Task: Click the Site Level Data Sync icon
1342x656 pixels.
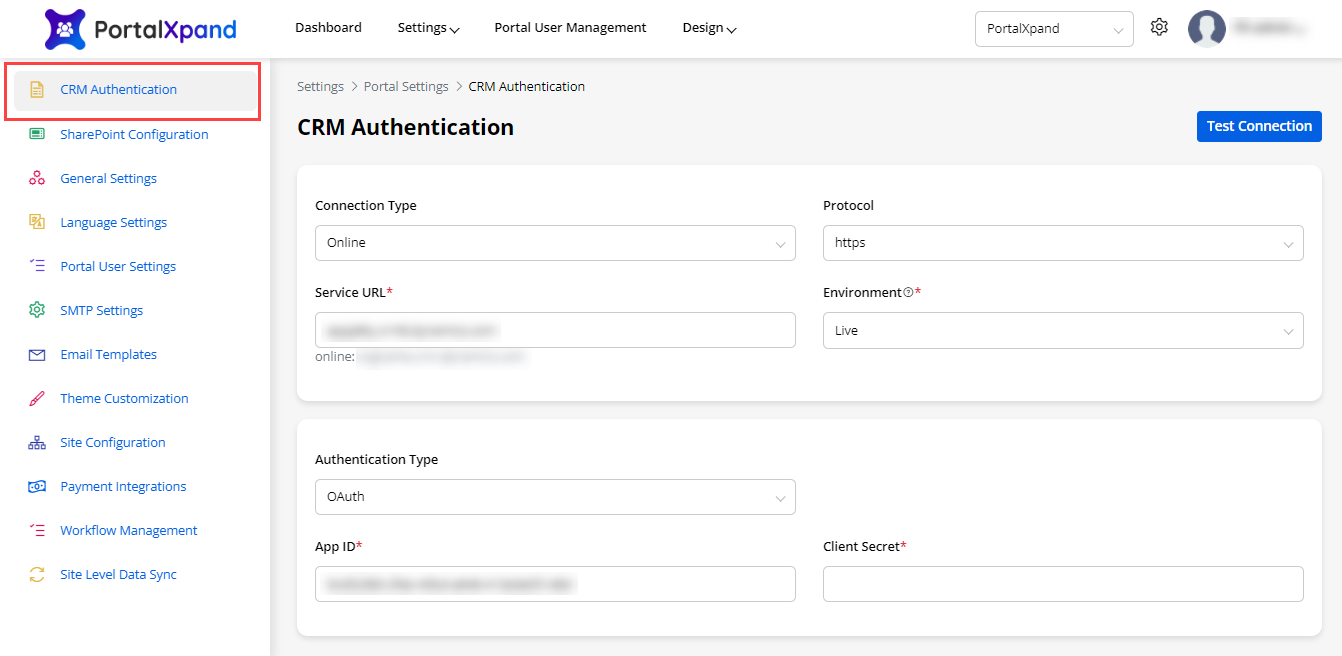Action: point(37,574)
